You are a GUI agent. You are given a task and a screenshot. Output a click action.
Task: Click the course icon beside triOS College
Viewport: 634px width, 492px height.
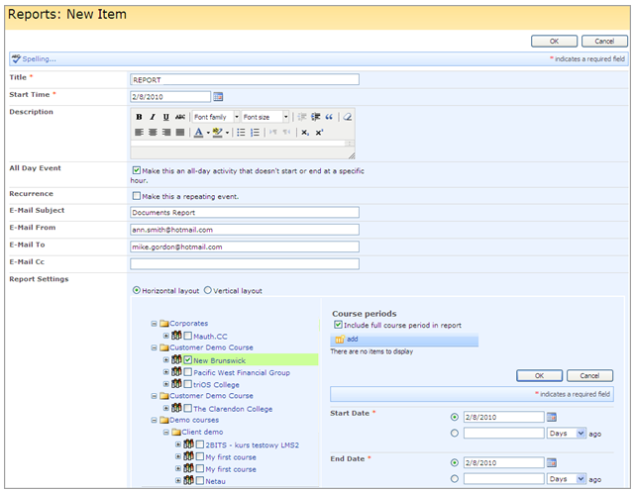pyautogui.click(x=176, y=383)
